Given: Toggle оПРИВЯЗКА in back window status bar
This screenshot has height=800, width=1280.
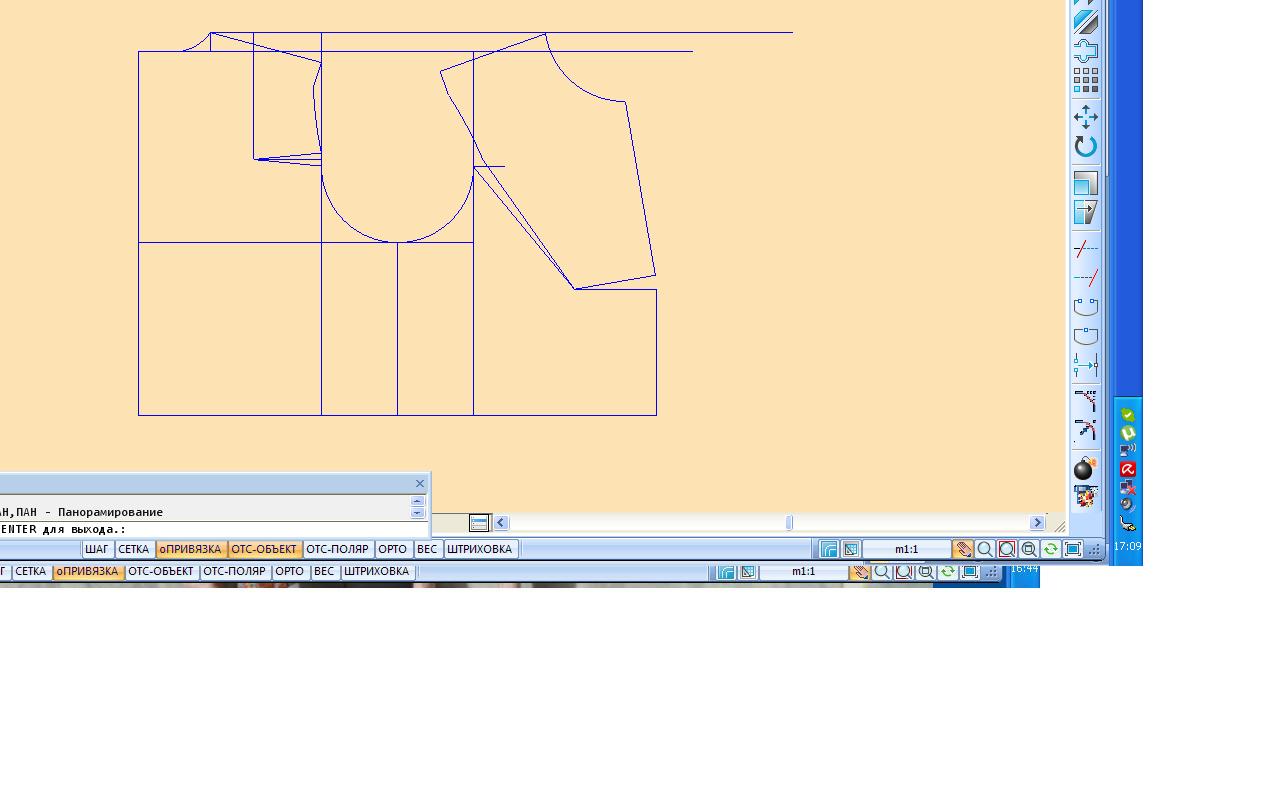Looking at the screenshot, I should (x=87, y=572).
